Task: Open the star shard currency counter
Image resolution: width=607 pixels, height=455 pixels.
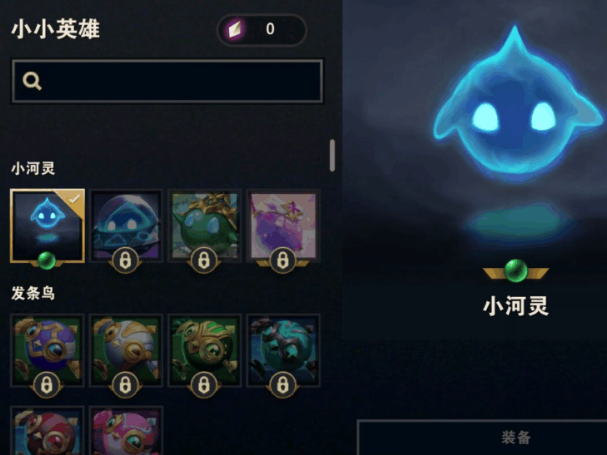Action: (x=262, y=30)
